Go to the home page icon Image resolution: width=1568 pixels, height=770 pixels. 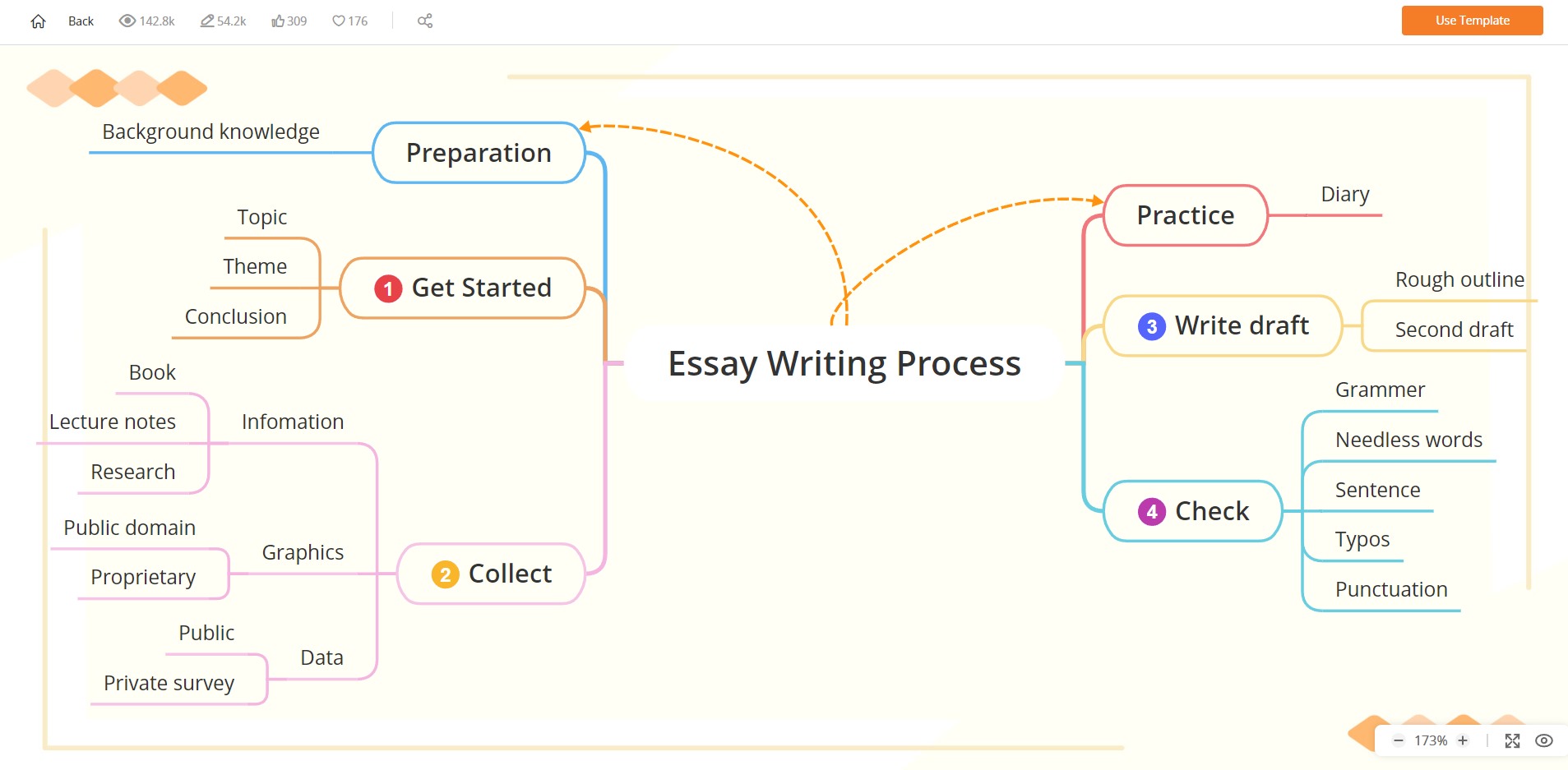tap(38, 21)
